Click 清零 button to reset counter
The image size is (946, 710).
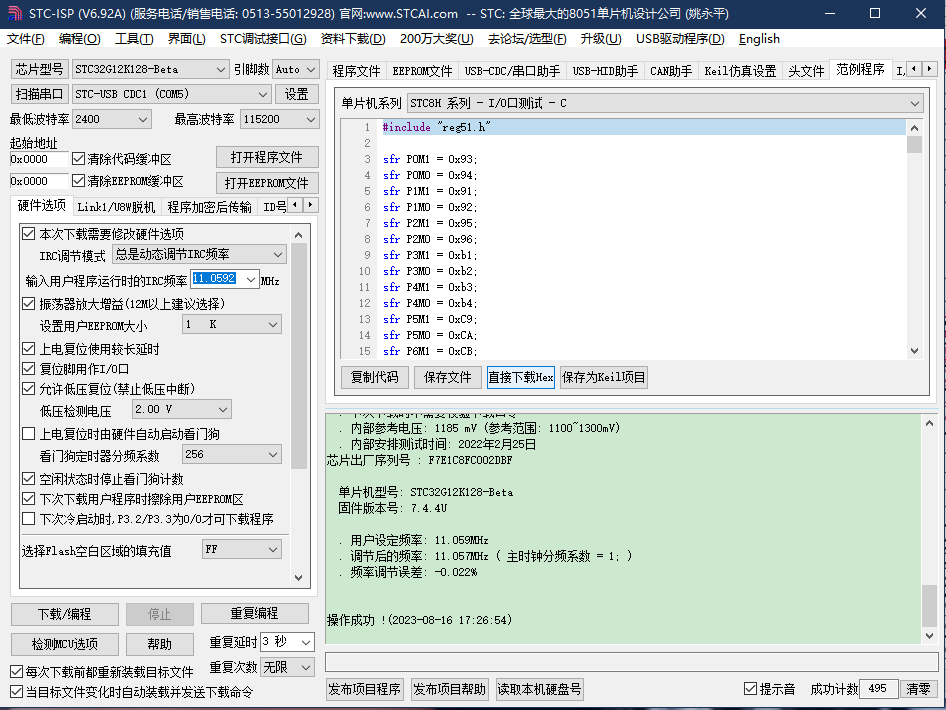[918, 689]
